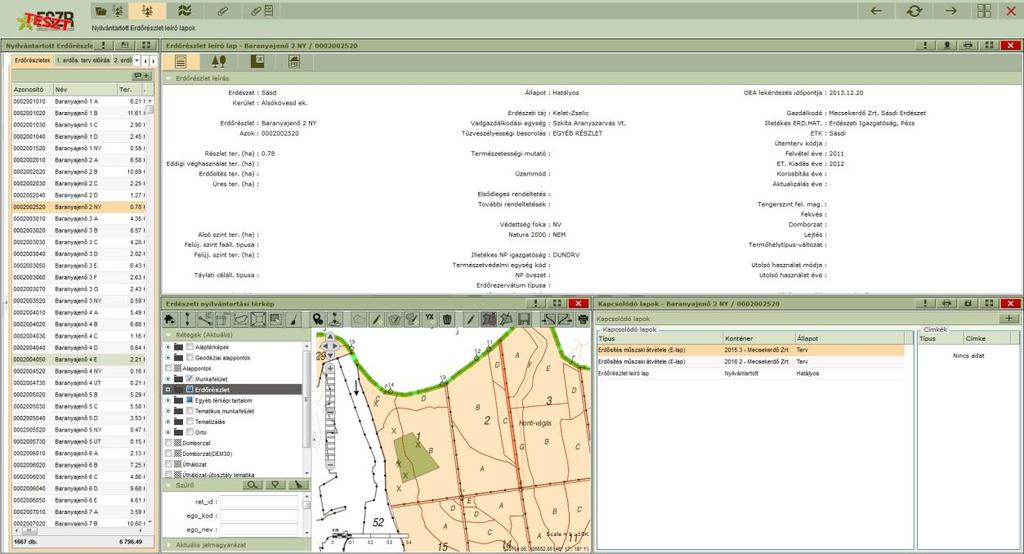Collapse the Rétegek (Aktuális) section

pos(168,334)
